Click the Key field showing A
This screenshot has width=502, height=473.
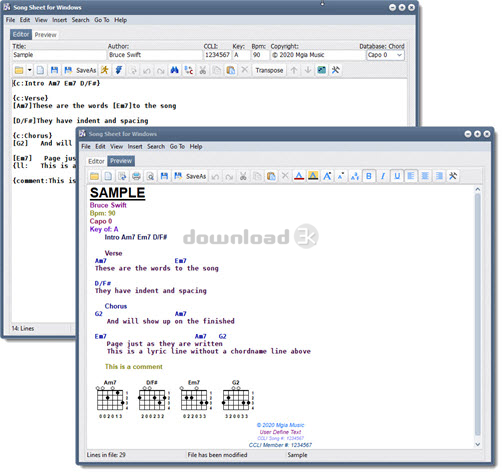tap(241, 55)
